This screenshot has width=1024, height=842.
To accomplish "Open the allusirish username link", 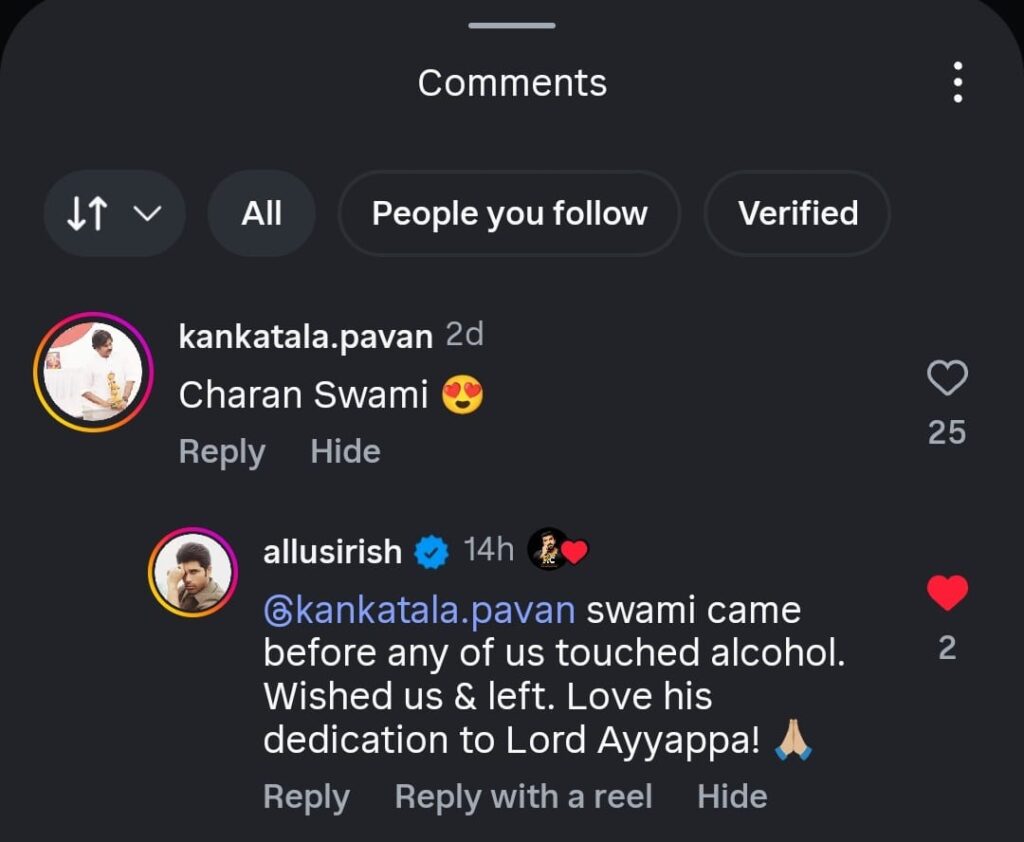I will click(332, 551).
